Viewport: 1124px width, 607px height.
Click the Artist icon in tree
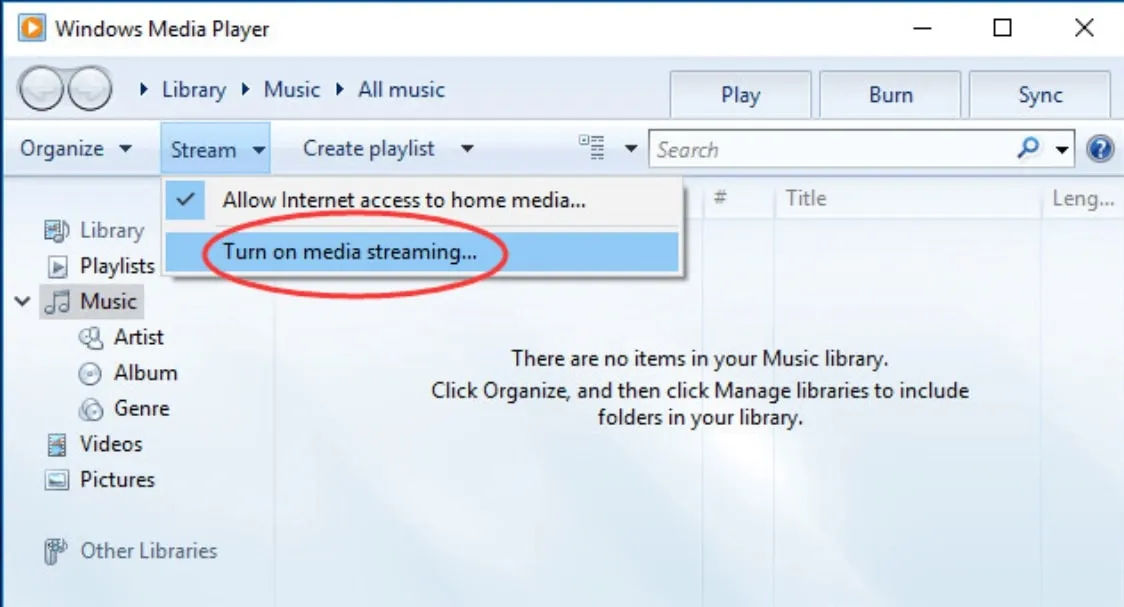click(x=90, y=338)
